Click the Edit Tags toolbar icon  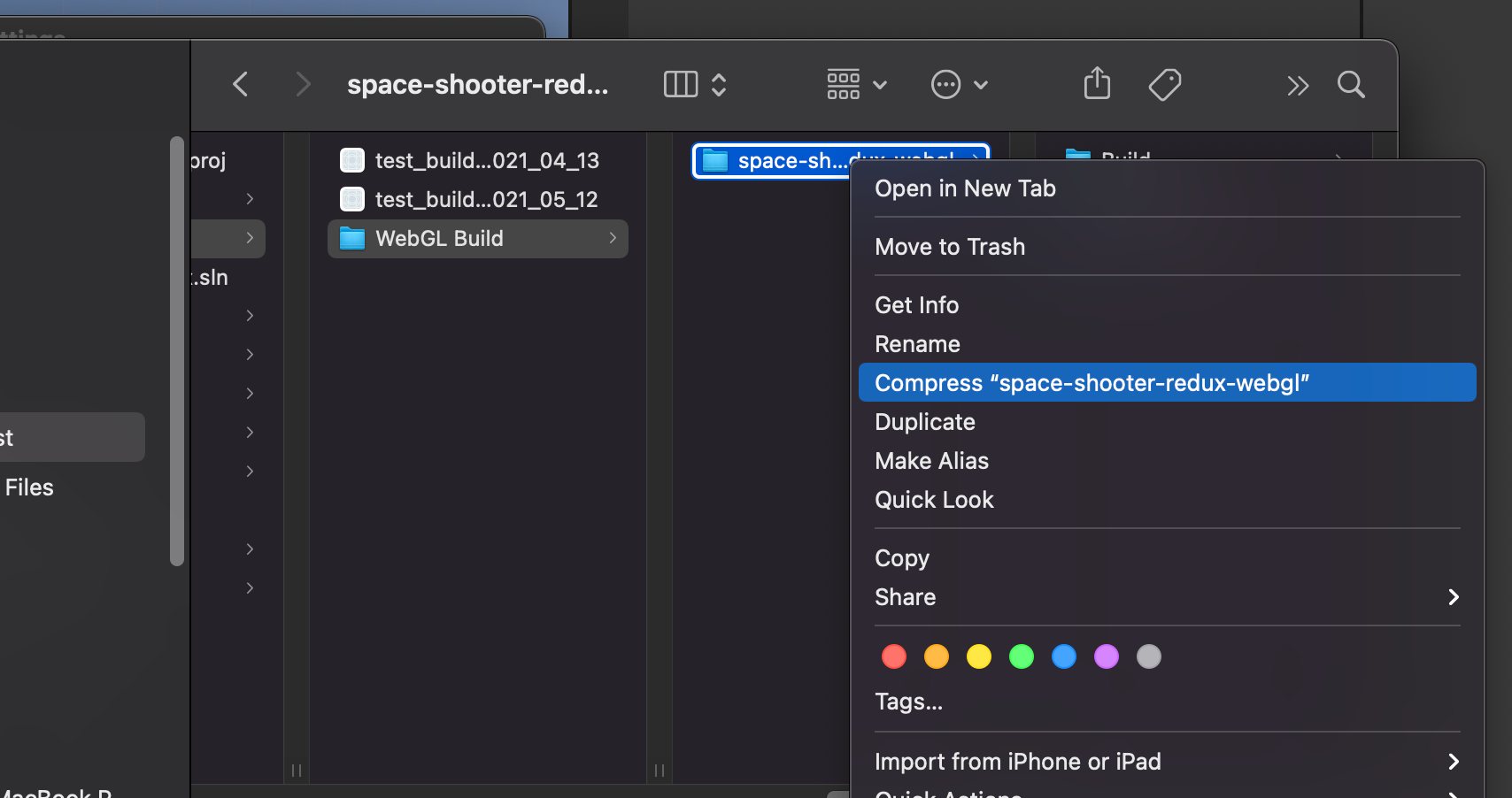[x=1165, y=85]
